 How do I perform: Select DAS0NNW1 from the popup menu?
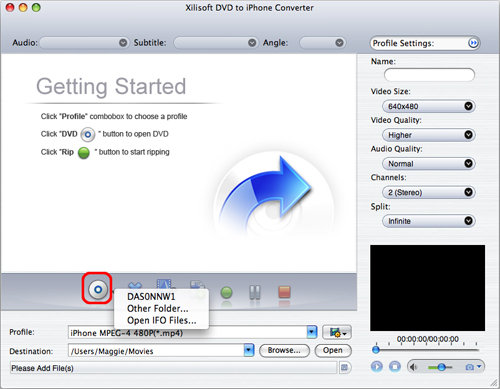151,297
